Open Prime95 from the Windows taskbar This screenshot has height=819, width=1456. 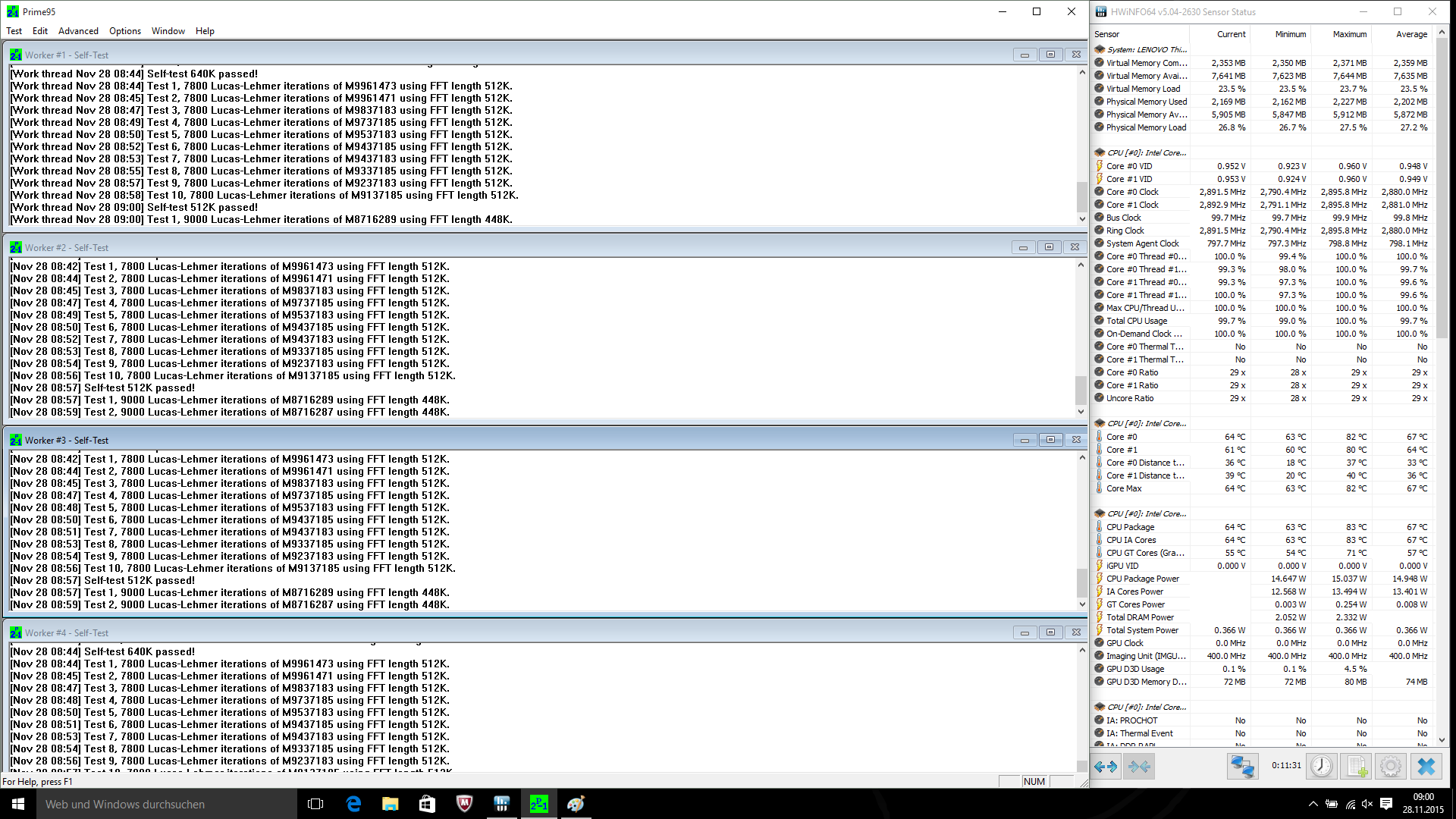[538, 804]
